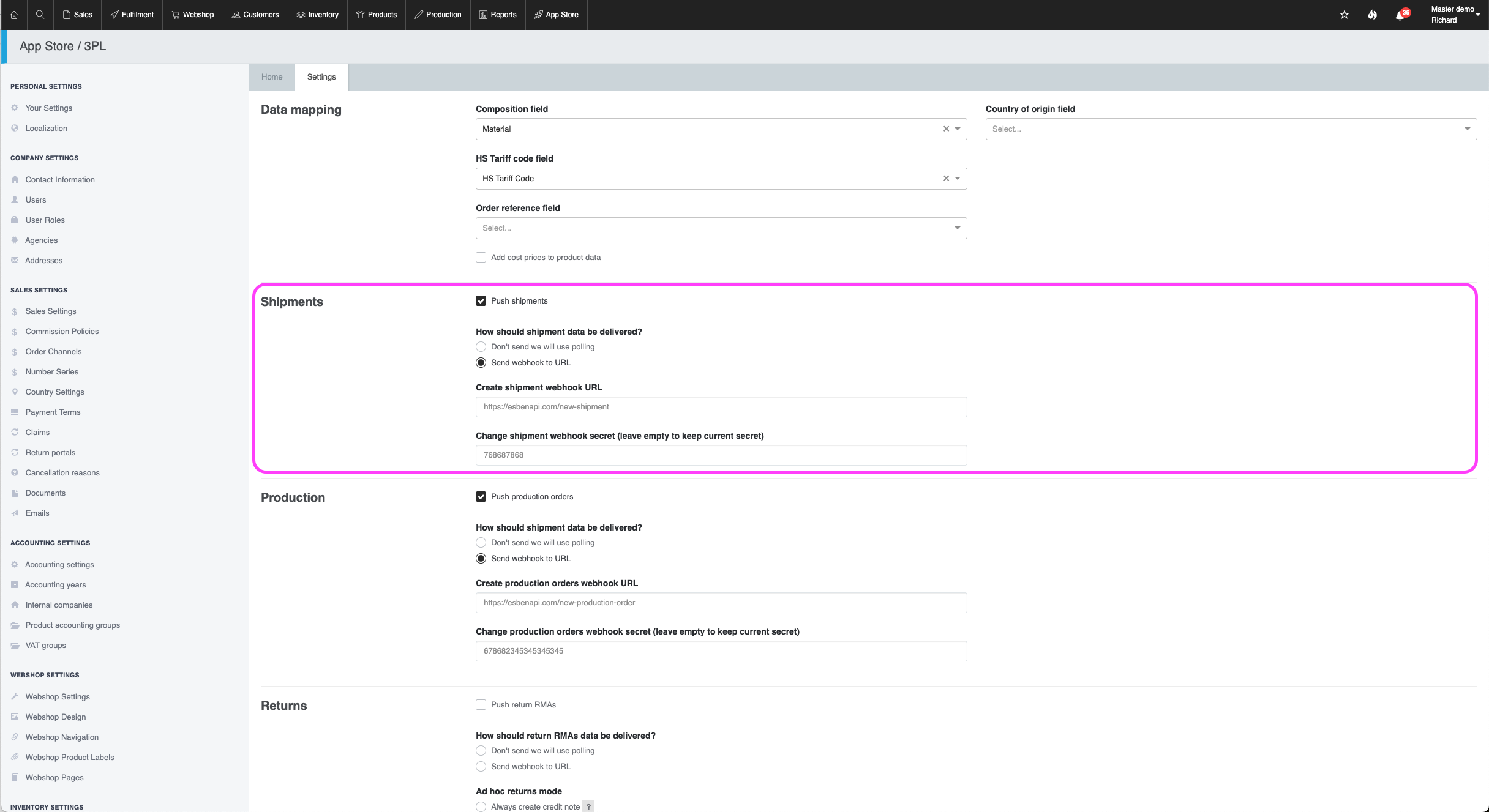Viewport: 1489px width, 812px height.
Task: Uncheck the Push shipments checkbox
Action: (481, 301)
